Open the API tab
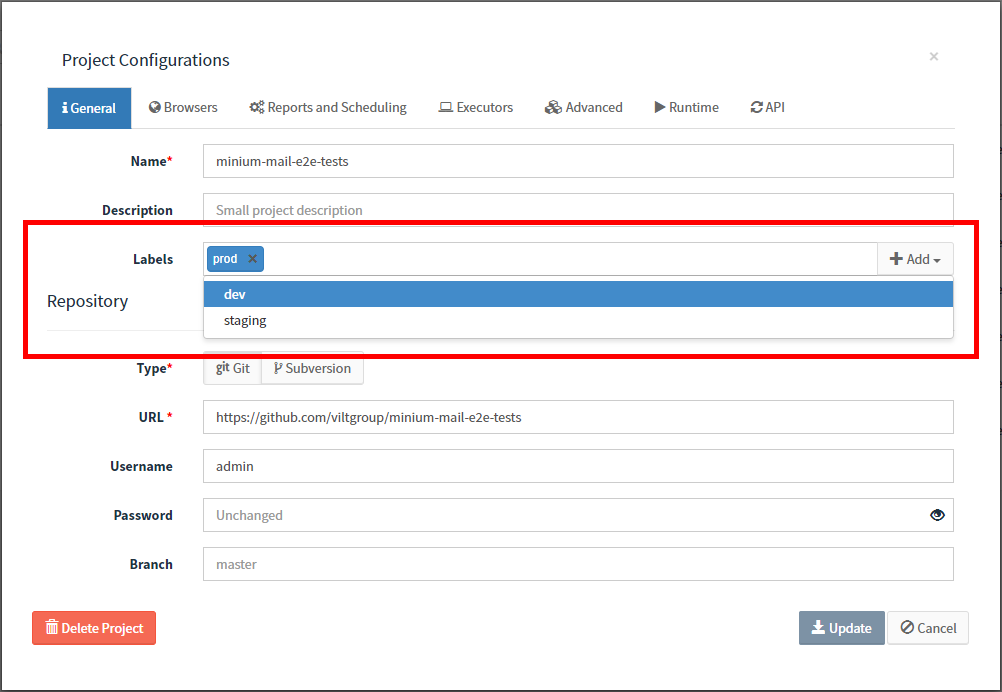Screen dimensions: 1002x692 coord(767,107)
